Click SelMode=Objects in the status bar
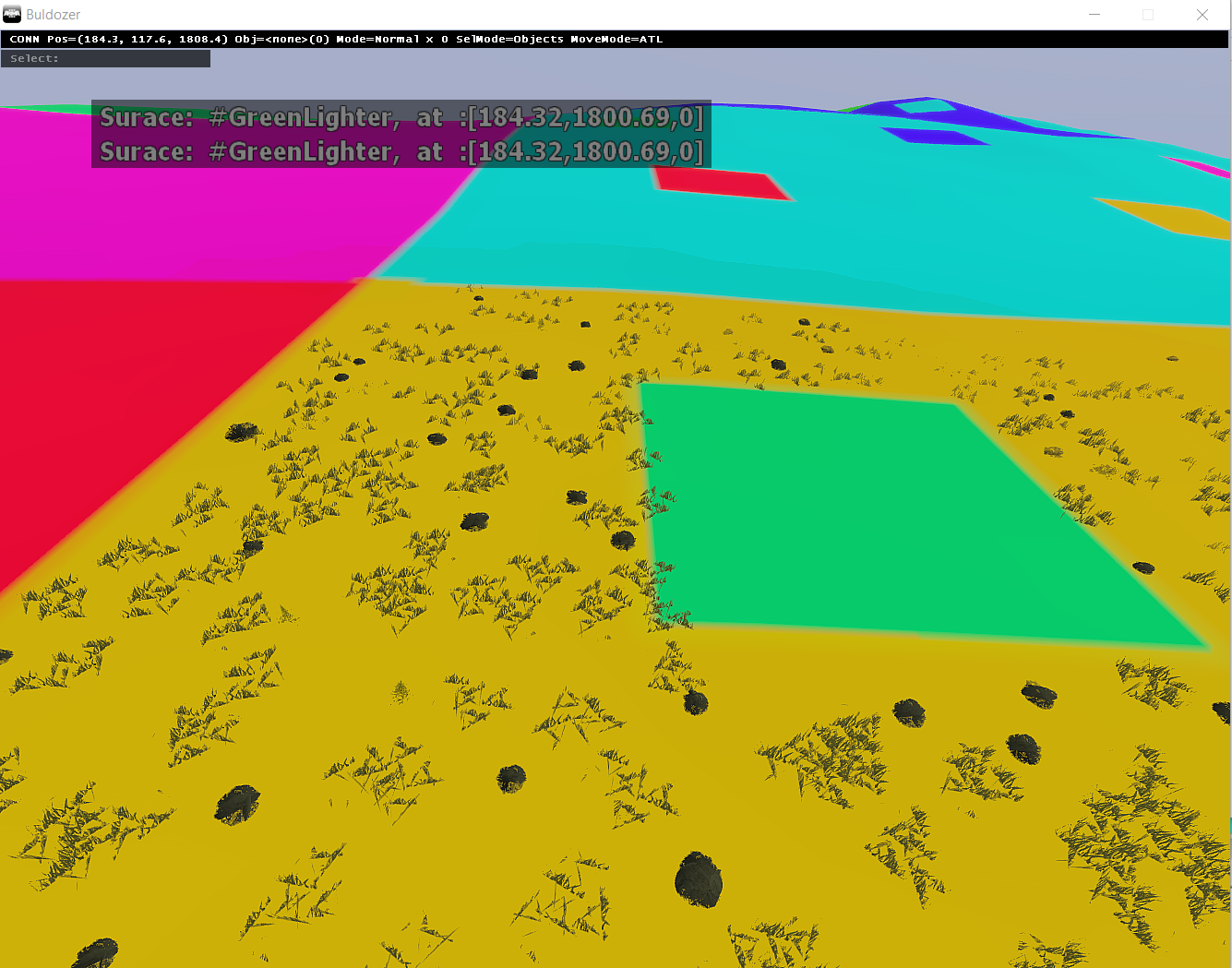1232x968 pixels. (x=509, y=40)
